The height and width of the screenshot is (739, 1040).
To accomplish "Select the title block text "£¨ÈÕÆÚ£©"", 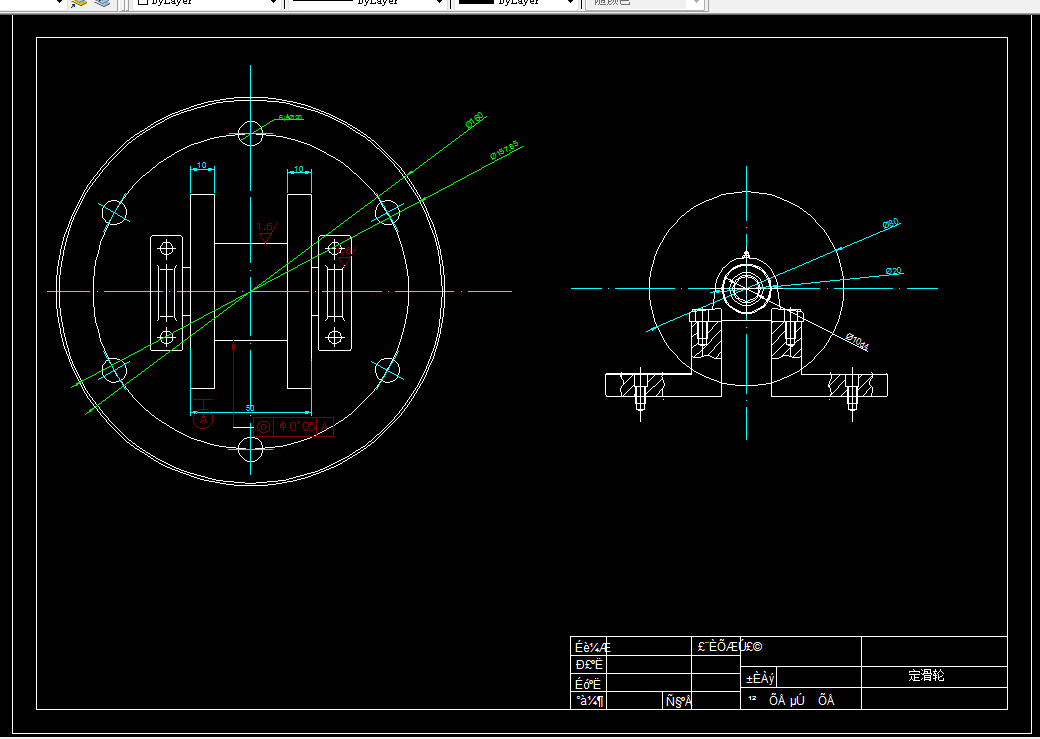I will point(730,647).
